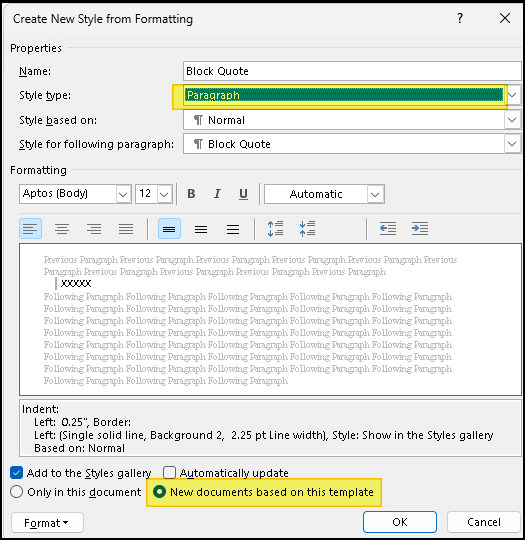Close the Create New Style dialog
Image resolution: width=525 pixels, height=540 pixels.
click(x=505, y=18)
